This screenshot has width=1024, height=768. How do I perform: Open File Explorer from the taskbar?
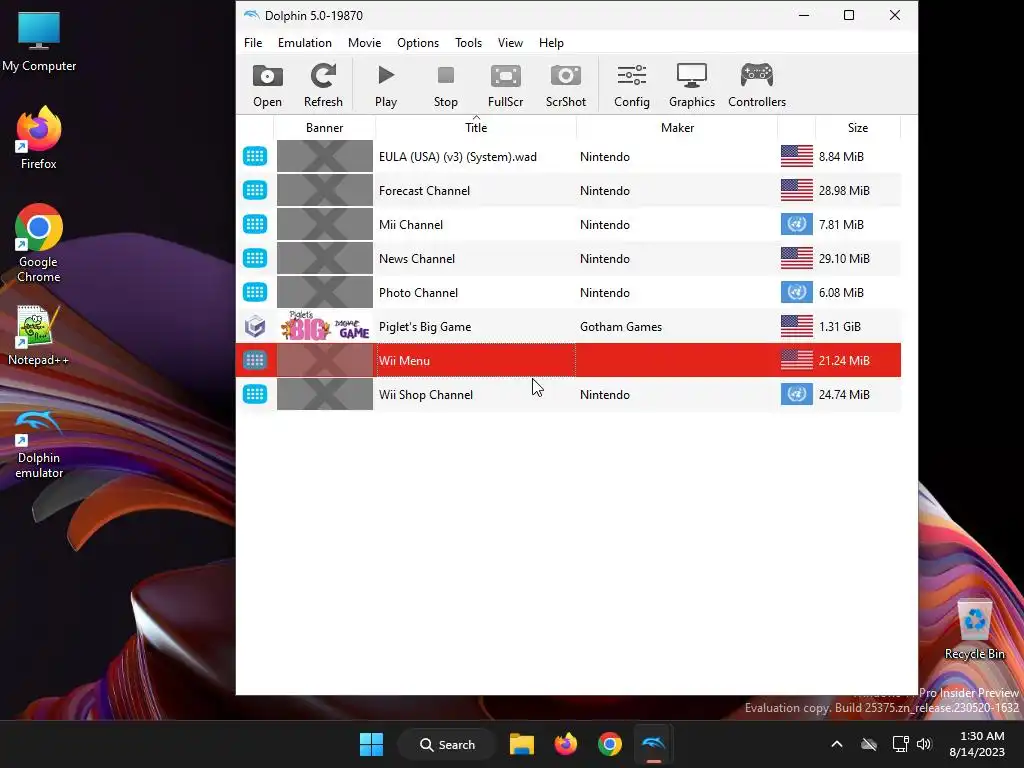pos(522,744)
